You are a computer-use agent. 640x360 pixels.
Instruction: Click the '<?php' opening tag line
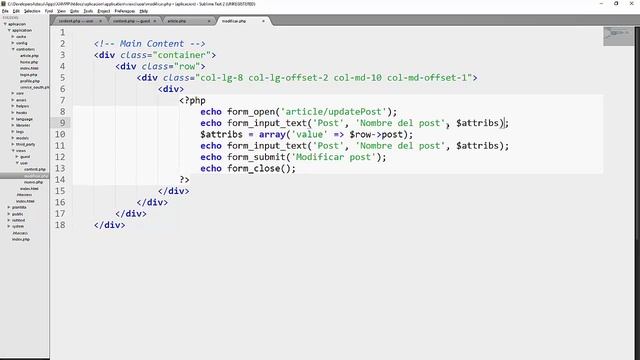tap(192, 100)
